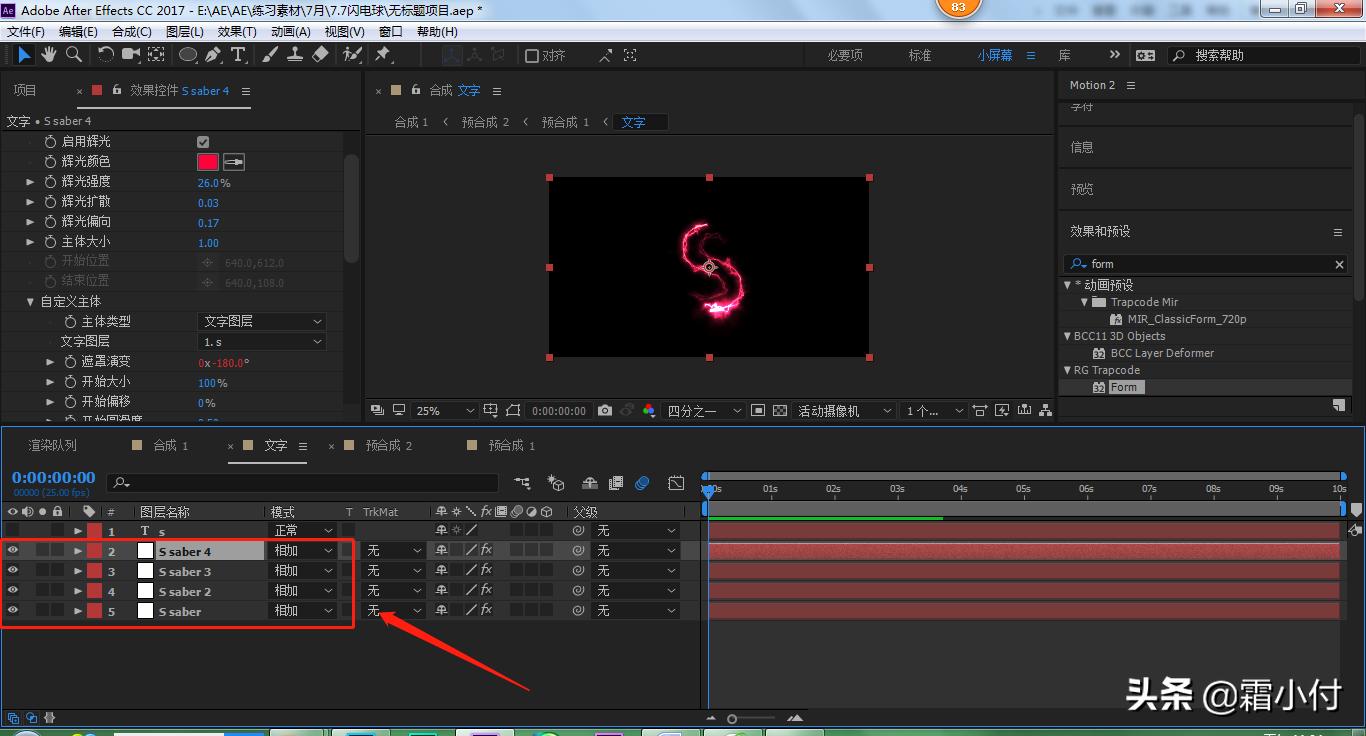Pick the Eraser tool

(x=320, y=55)
